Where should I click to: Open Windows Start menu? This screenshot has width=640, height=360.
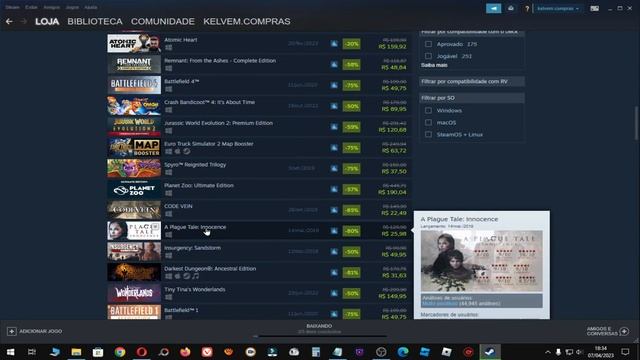tap(11, 352)
